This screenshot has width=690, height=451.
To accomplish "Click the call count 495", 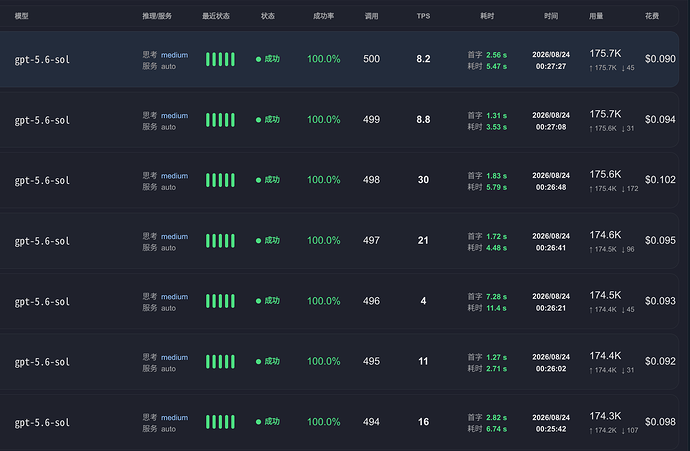I will 371,361.
